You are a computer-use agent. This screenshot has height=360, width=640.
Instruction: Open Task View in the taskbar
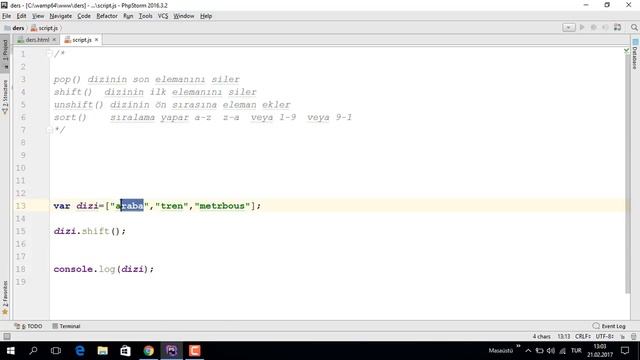(56, 351)
